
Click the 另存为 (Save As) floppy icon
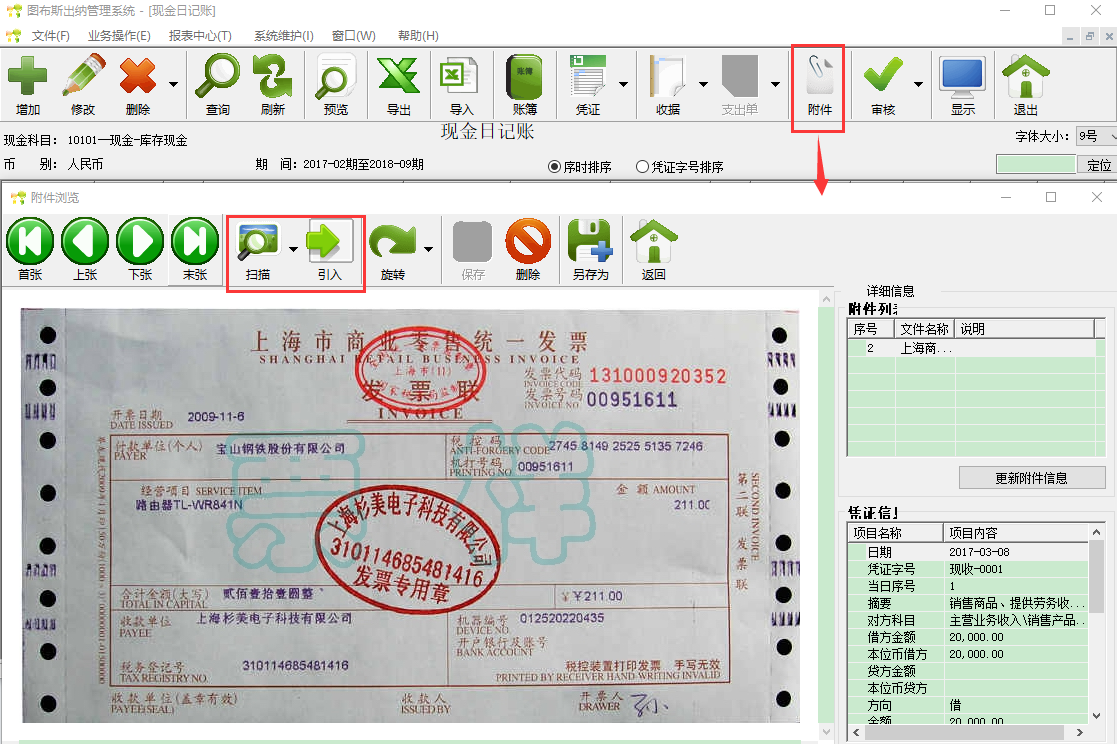[590, 241]
